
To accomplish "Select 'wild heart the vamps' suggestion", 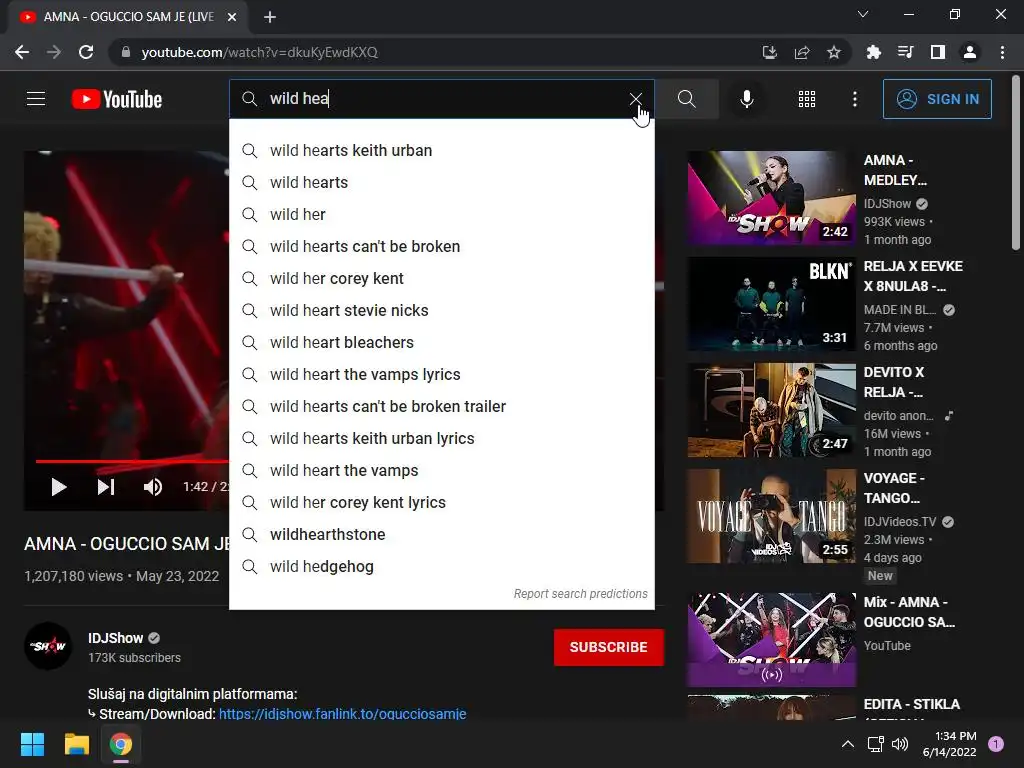I will [x=441, y=470].
